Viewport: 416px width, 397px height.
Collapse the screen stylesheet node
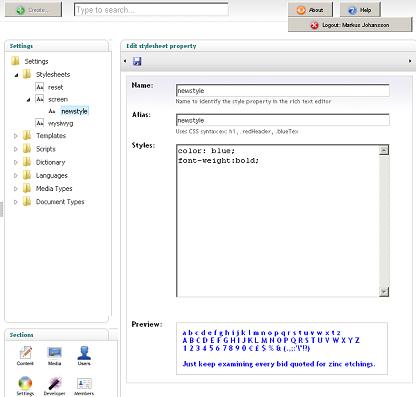28,100
